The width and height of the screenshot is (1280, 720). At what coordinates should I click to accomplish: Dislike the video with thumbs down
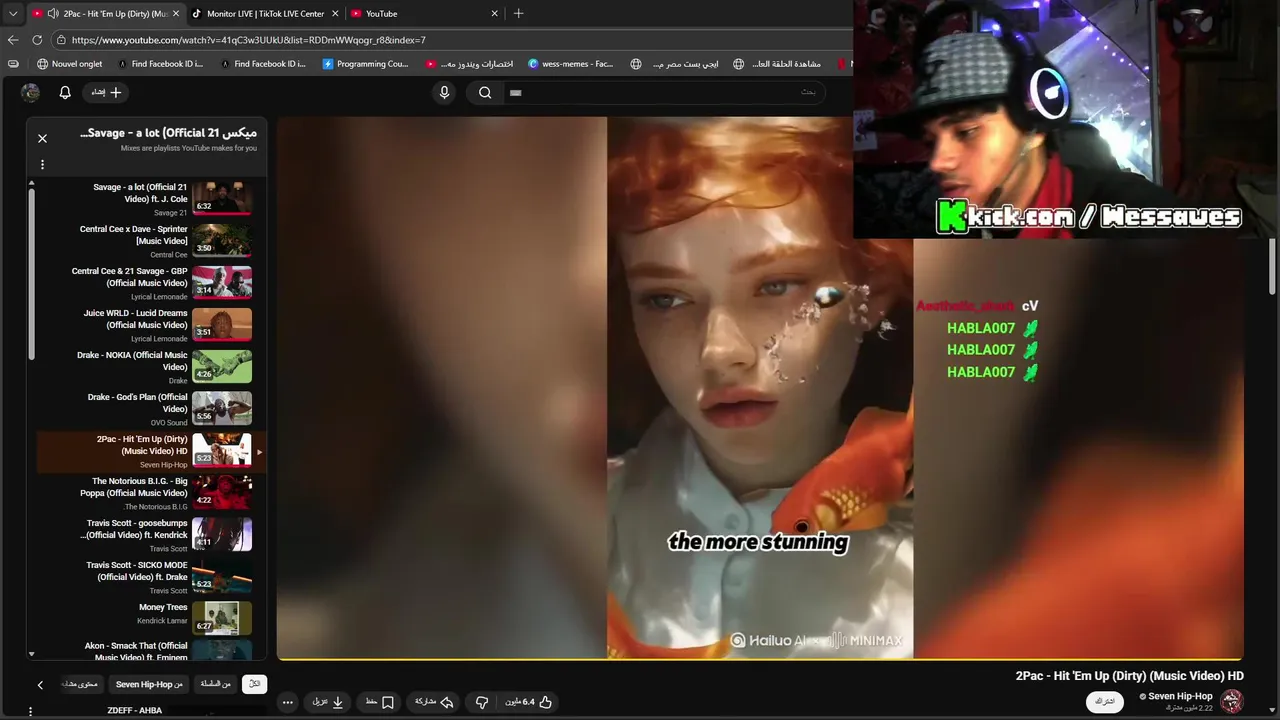pyautogui.click(x=482, y=702)
